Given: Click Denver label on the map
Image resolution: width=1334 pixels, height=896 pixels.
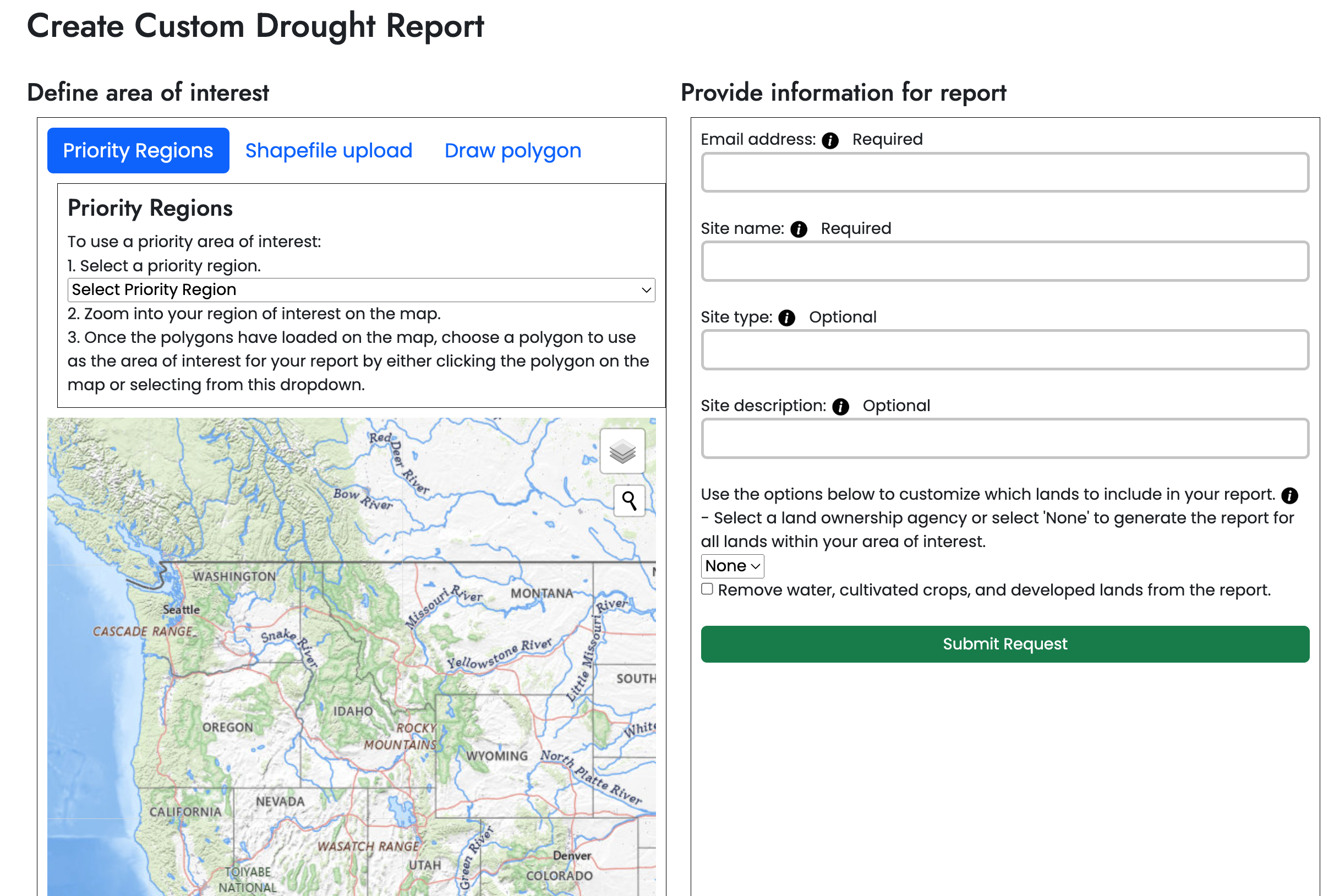Looking at the screenshot, I should (571, 855).
